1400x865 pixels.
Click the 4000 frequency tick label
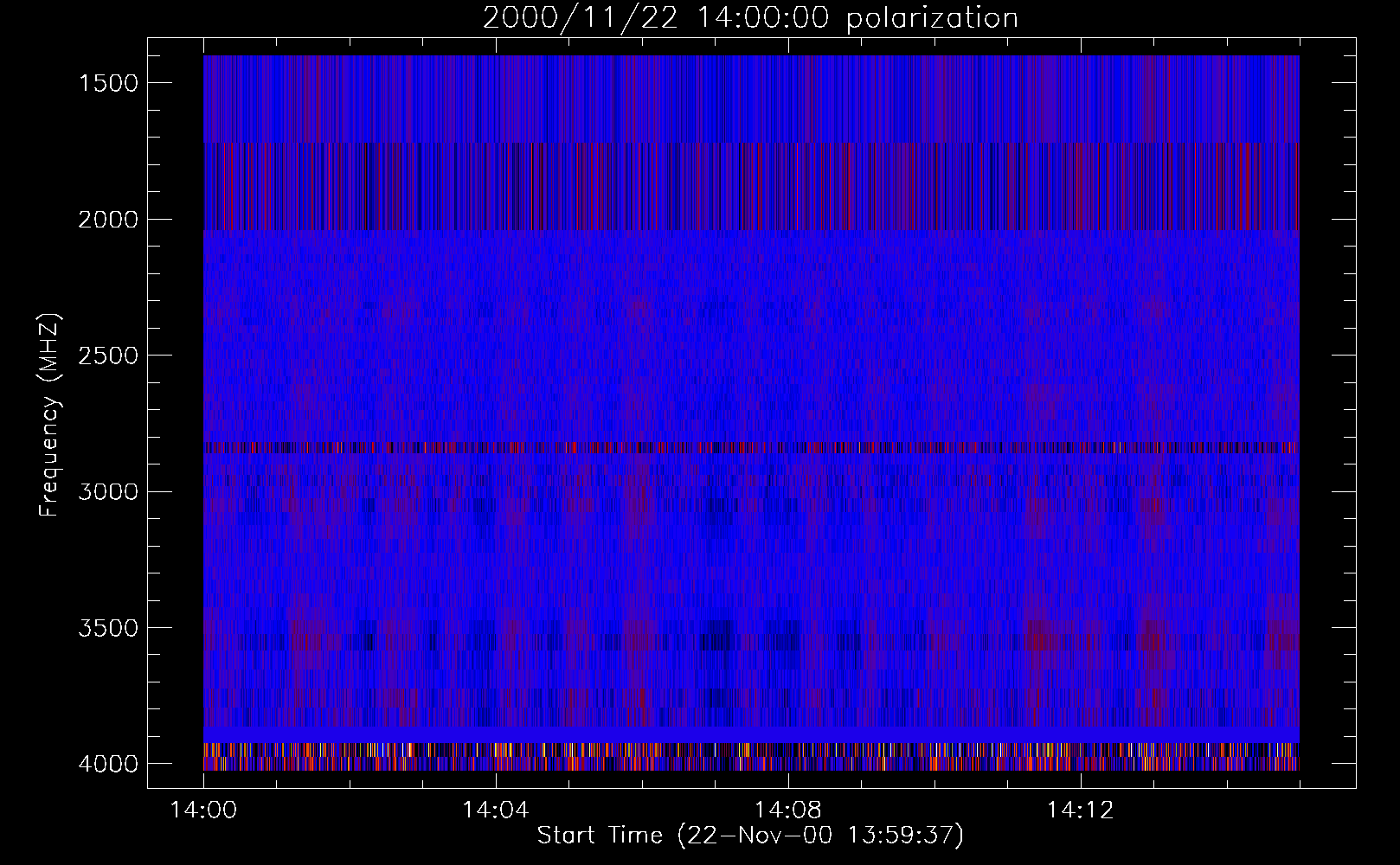click(x=108, y=764)
